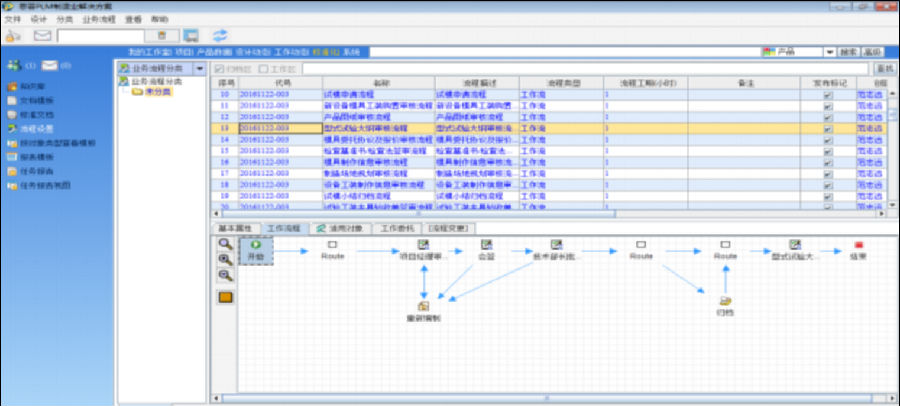Expand the 业务流程分类 dropdown arrow
Viewport: 900px width, 406px height.
tap(202, 68)
